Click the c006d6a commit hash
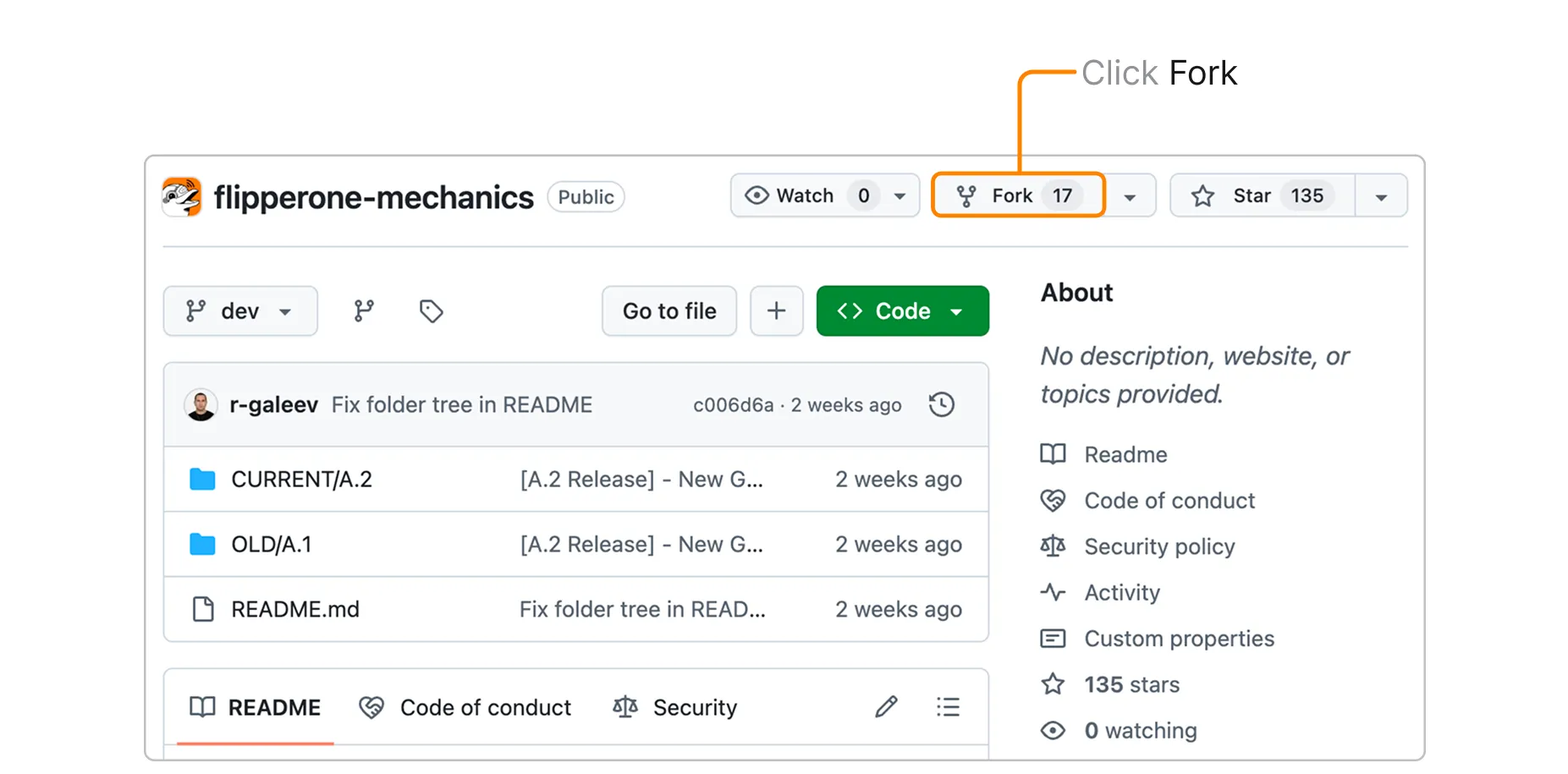 pyautogui.click(x=733, y=405)
